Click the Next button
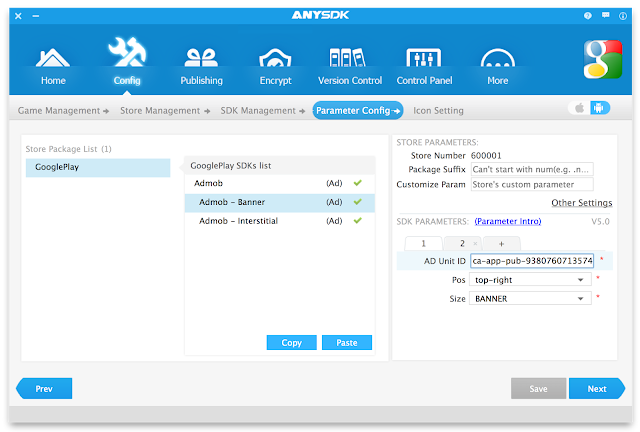Screen dimensions: 640x432 [597, 389]
